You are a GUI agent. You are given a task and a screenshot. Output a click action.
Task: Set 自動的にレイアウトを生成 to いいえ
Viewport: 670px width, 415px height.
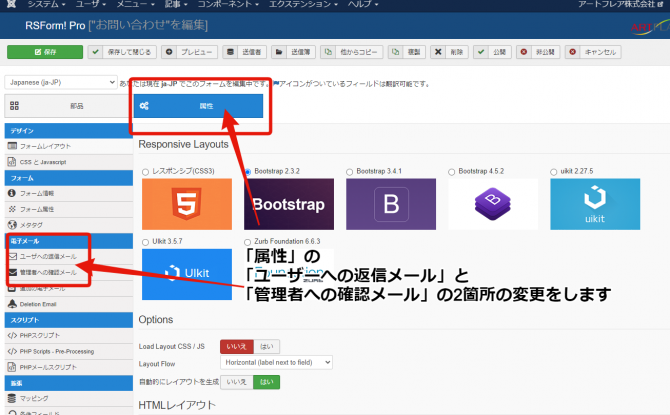(x=237, y=382)
